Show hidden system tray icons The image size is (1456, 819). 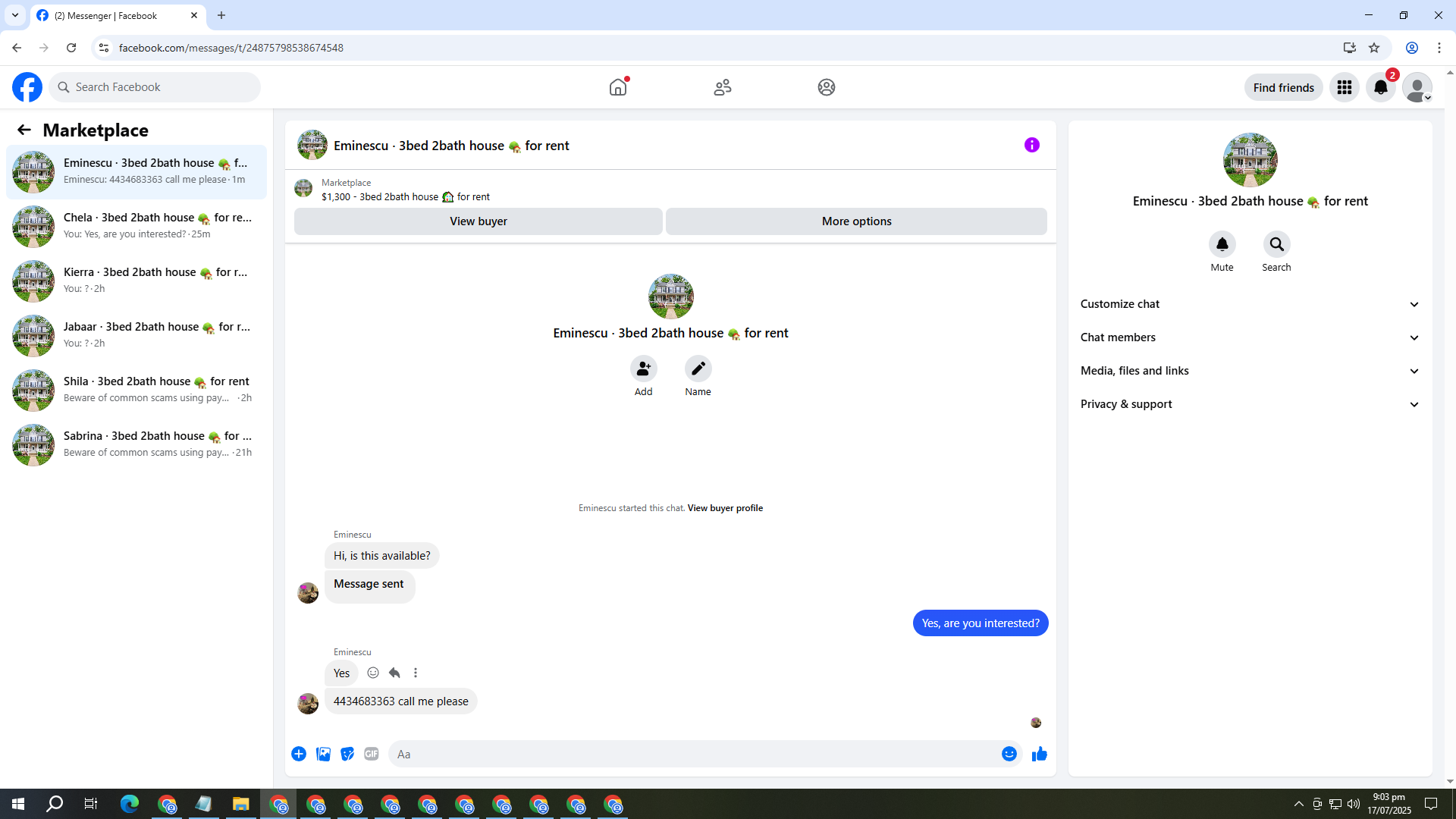tap(1298, 804)
